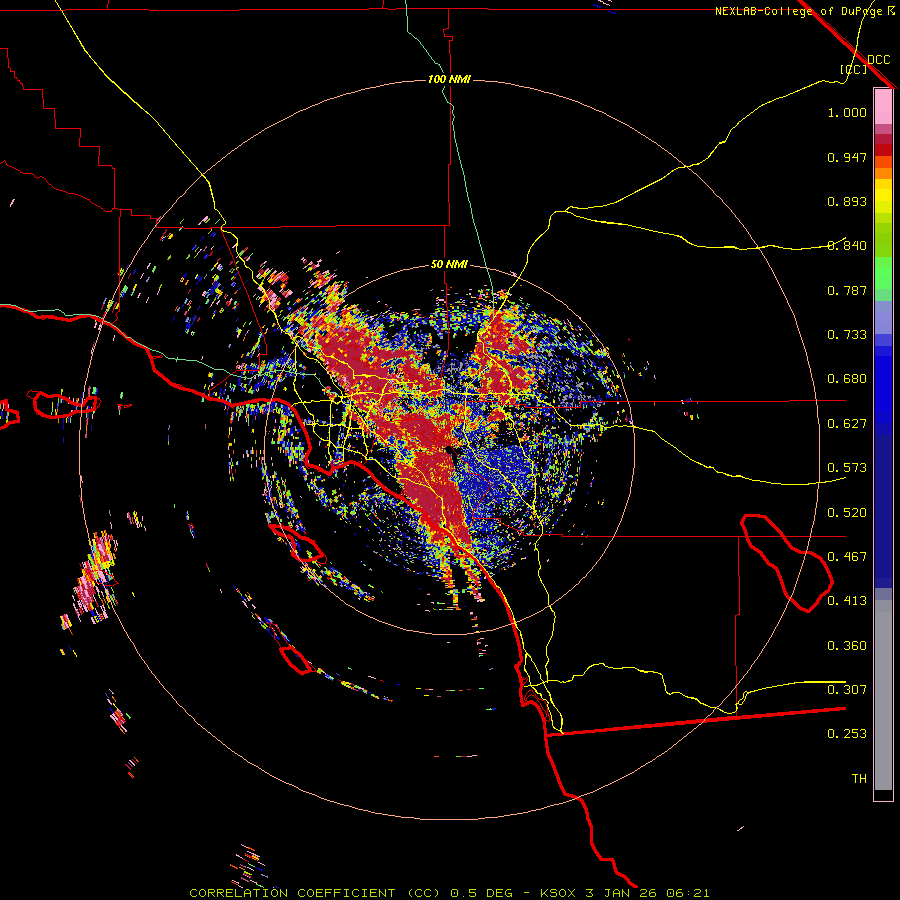Click the 0.360 scale value
The image size is (900, 900).
point(847,646)
